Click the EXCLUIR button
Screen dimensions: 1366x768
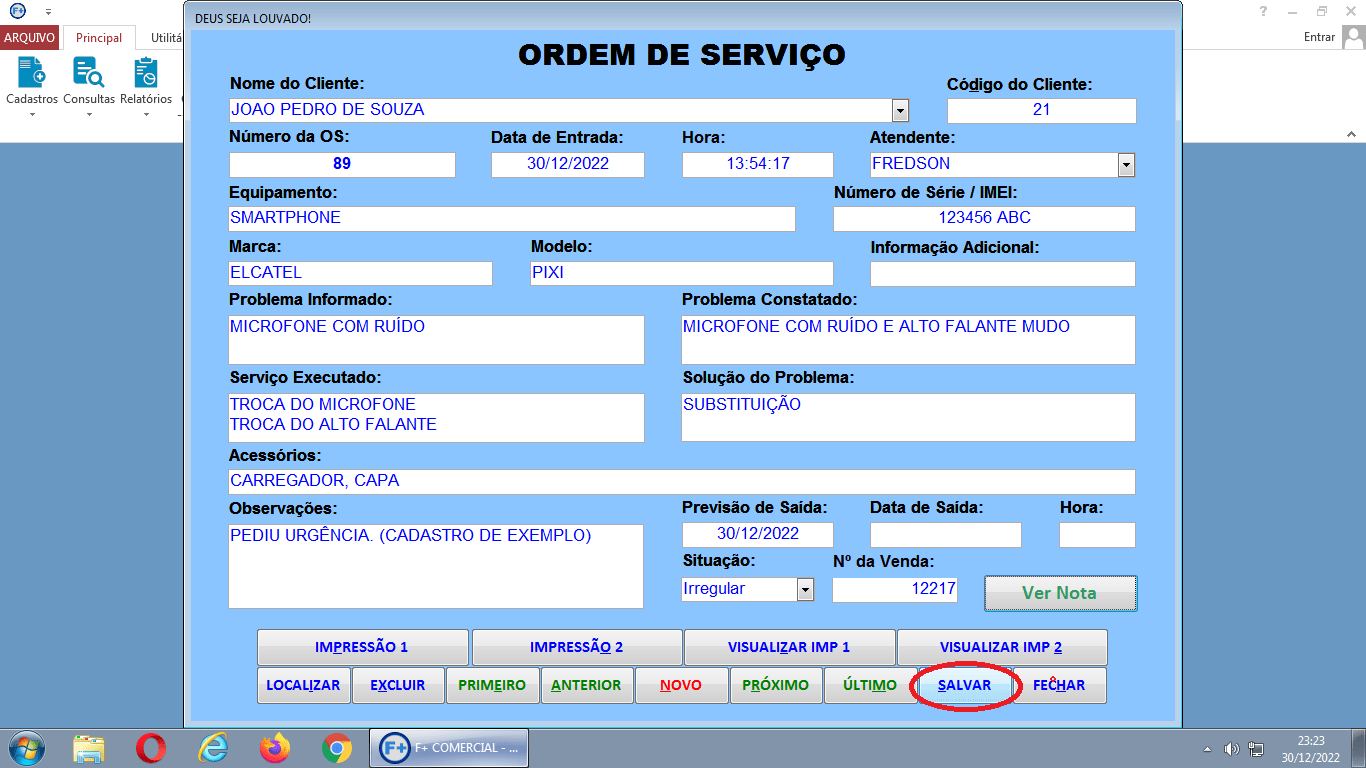tap(398, 686)
